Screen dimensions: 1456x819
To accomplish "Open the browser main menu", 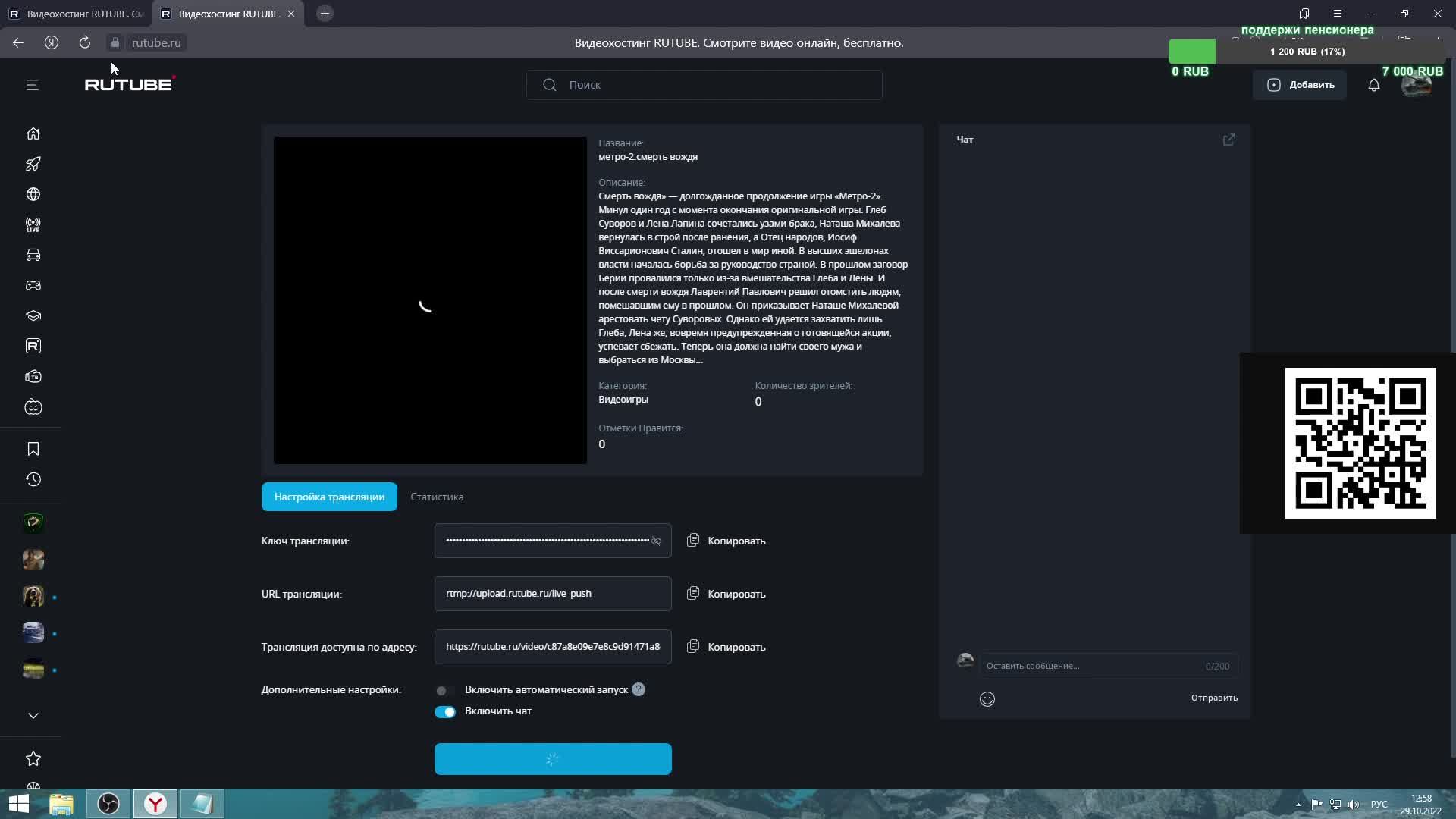I will [x=1338, y=14].
